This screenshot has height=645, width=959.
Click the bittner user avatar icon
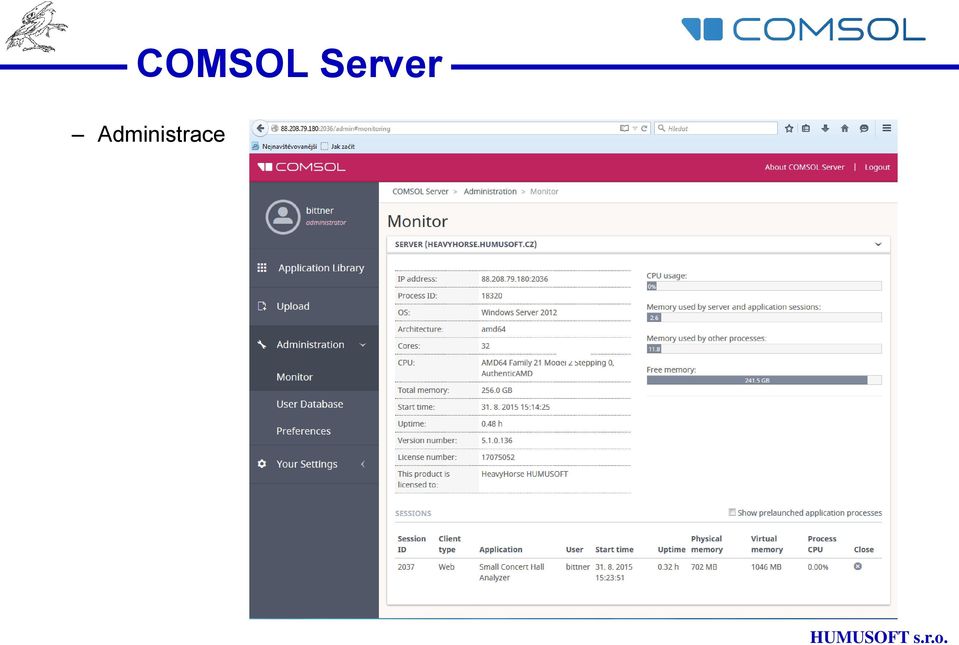tap(283, 216)
